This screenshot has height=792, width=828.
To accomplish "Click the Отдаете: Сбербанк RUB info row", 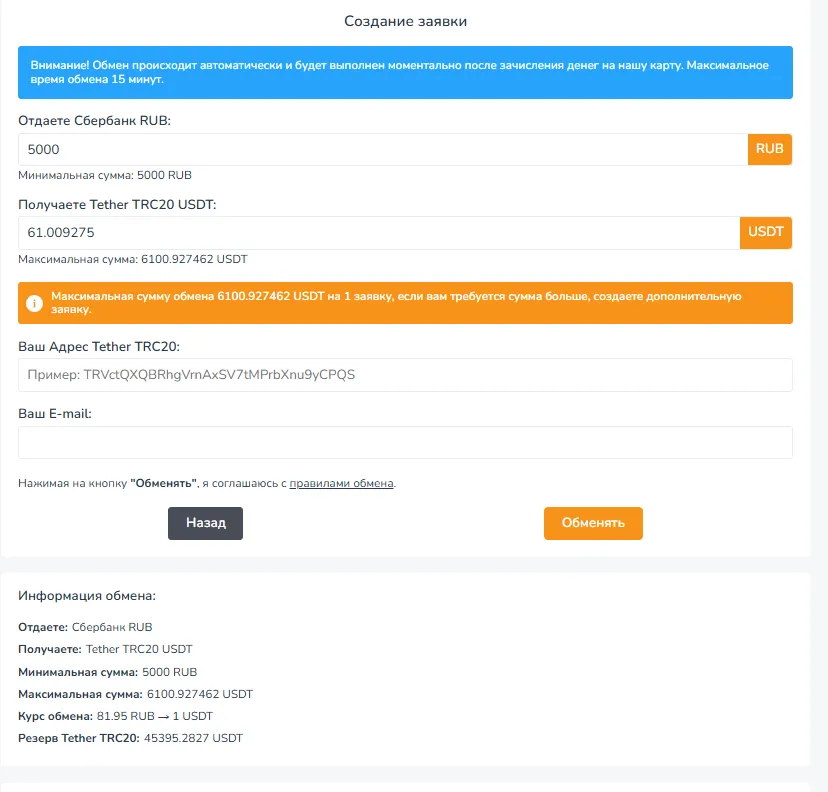I will tap(85, 627).
